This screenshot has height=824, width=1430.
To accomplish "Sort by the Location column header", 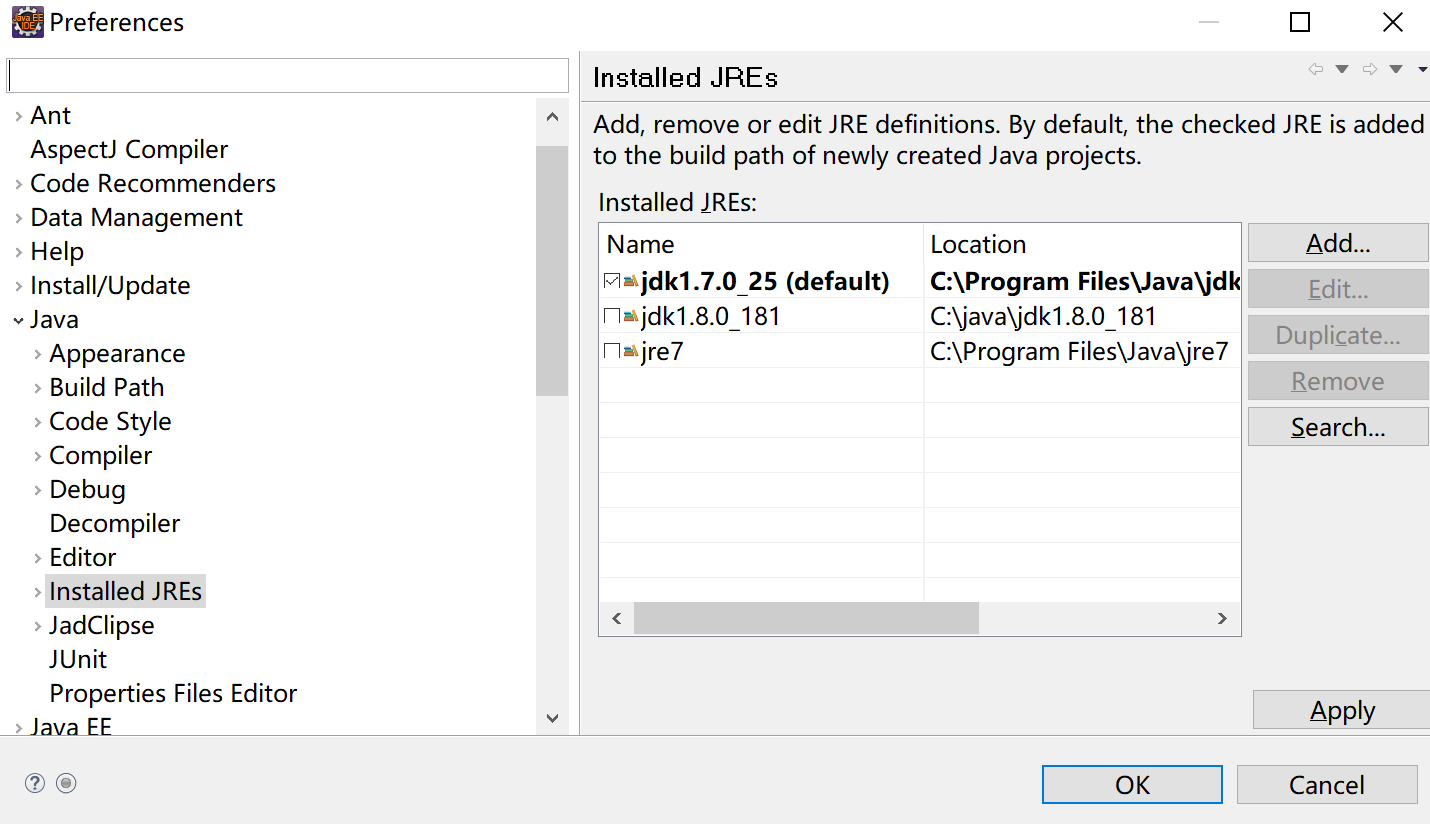I will [1082, 244].
